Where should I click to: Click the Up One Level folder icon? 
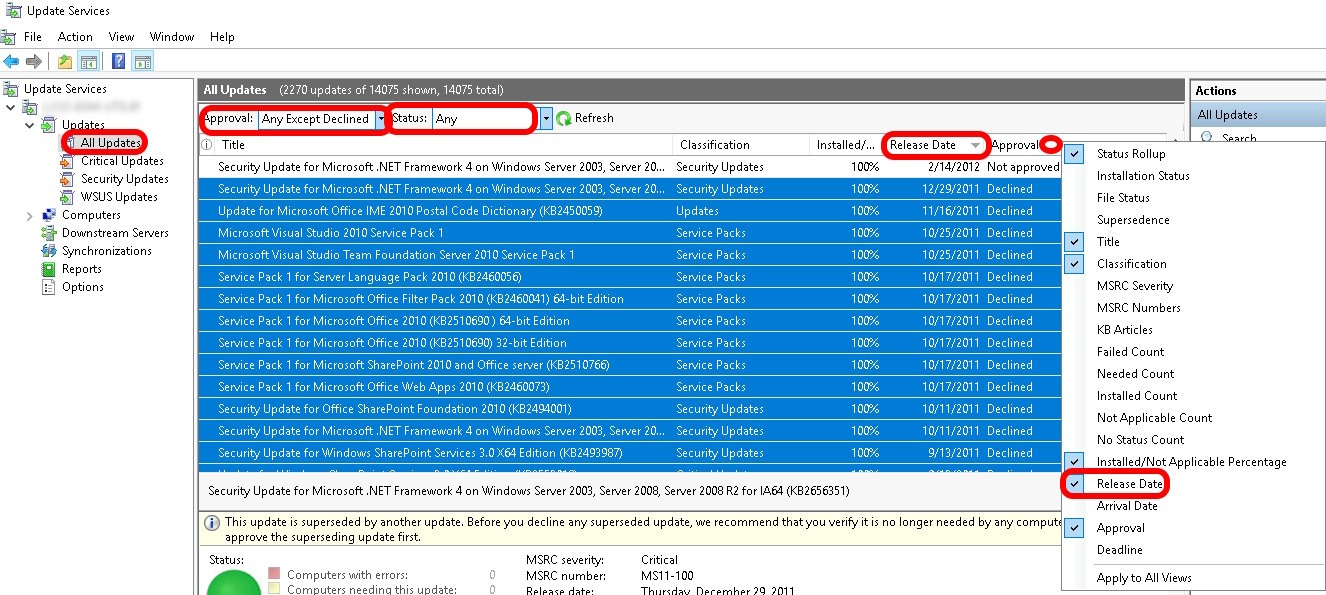[x=65, y=62]
